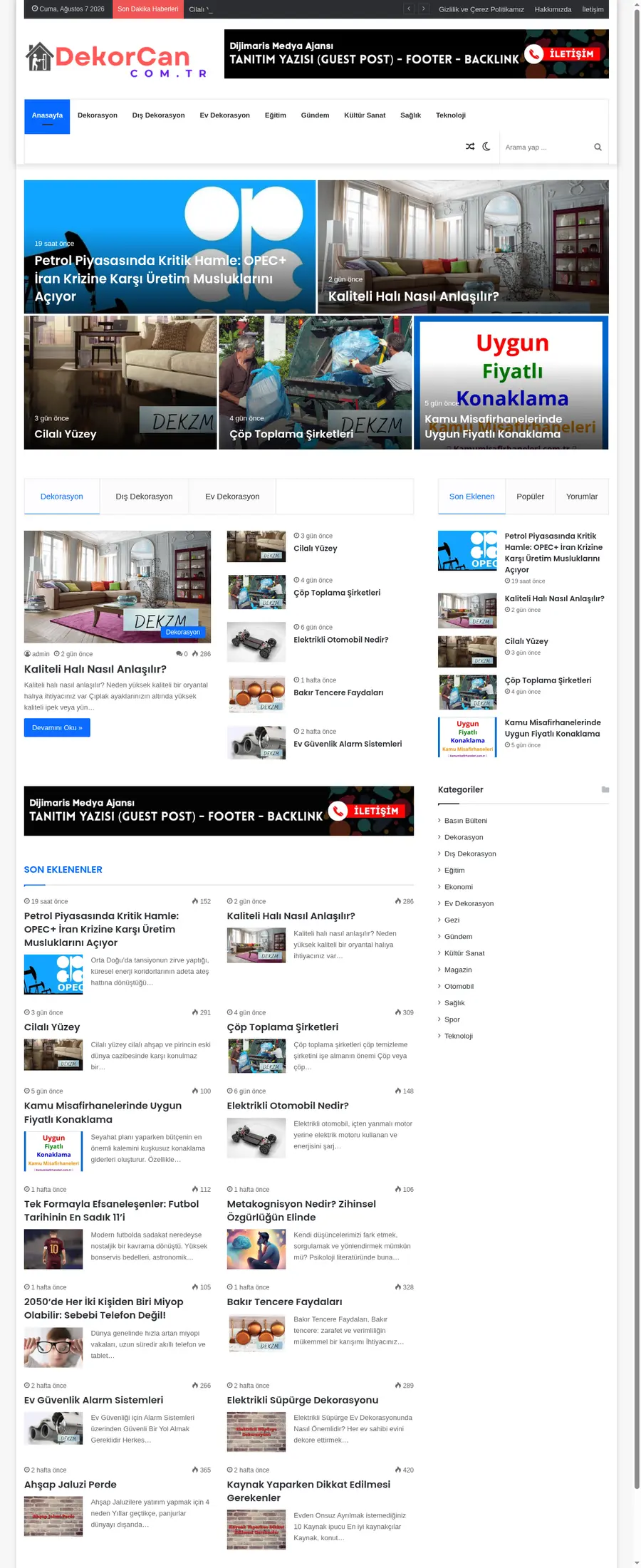Open the Magazin category

coord(458,970)
